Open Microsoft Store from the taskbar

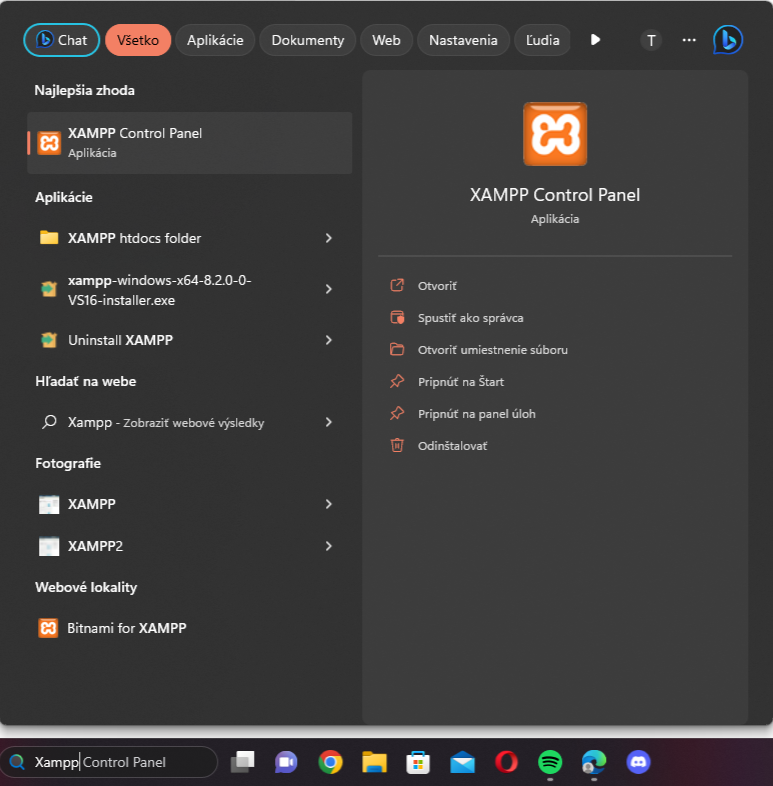418,763
